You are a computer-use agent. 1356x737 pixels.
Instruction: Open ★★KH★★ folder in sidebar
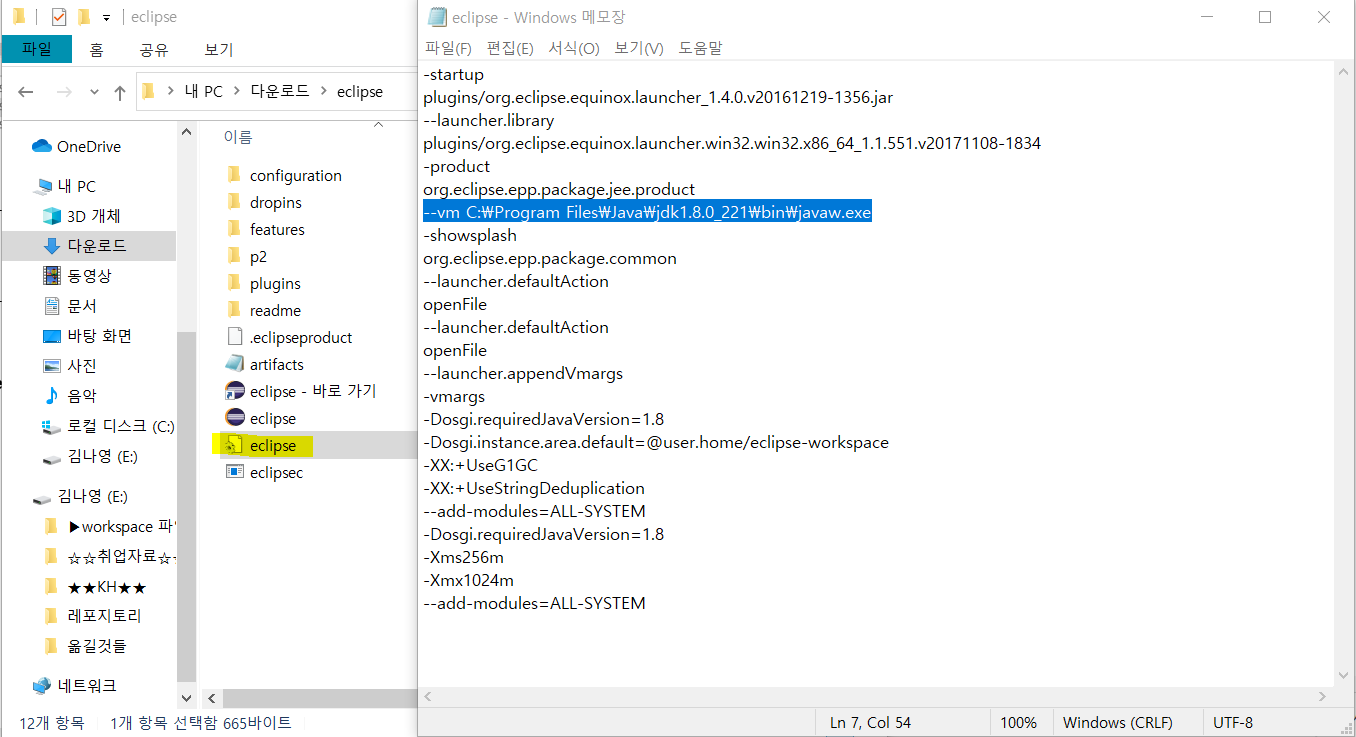click(x=107, y=586)
